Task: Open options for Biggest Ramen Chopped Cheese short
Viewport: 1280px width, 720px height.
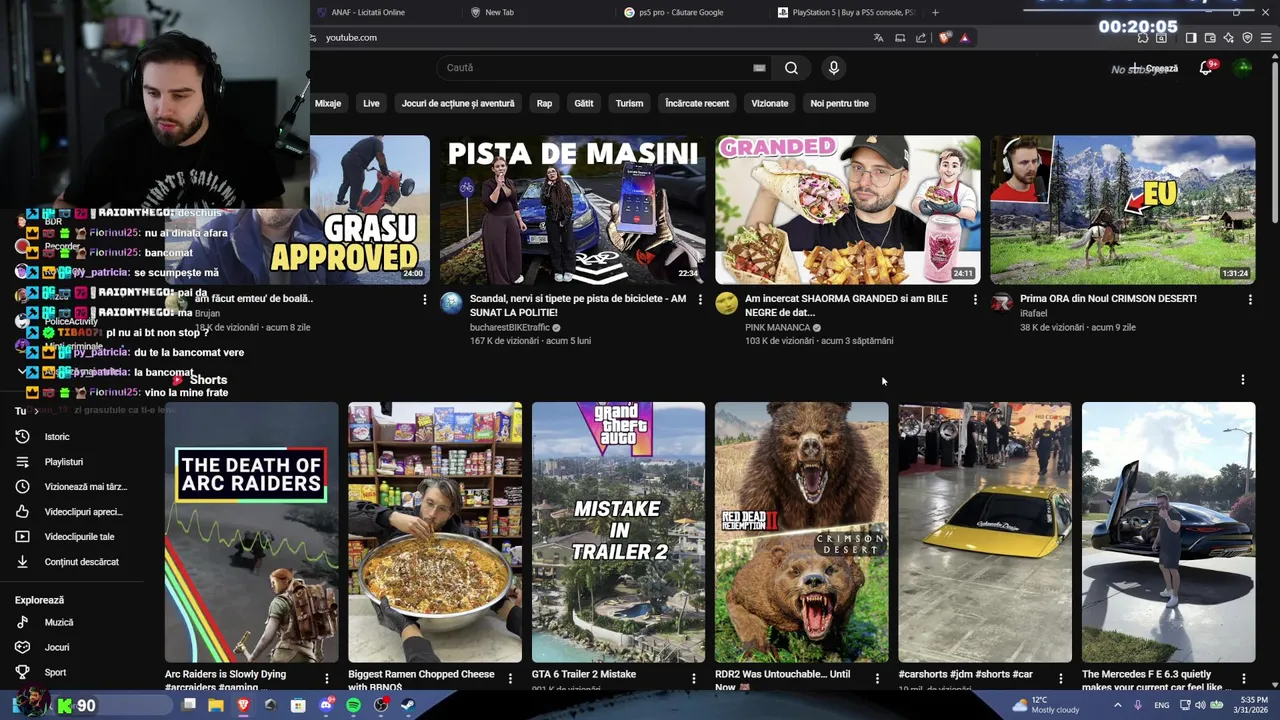Action: pyautogui.click(x=510, y=679)
